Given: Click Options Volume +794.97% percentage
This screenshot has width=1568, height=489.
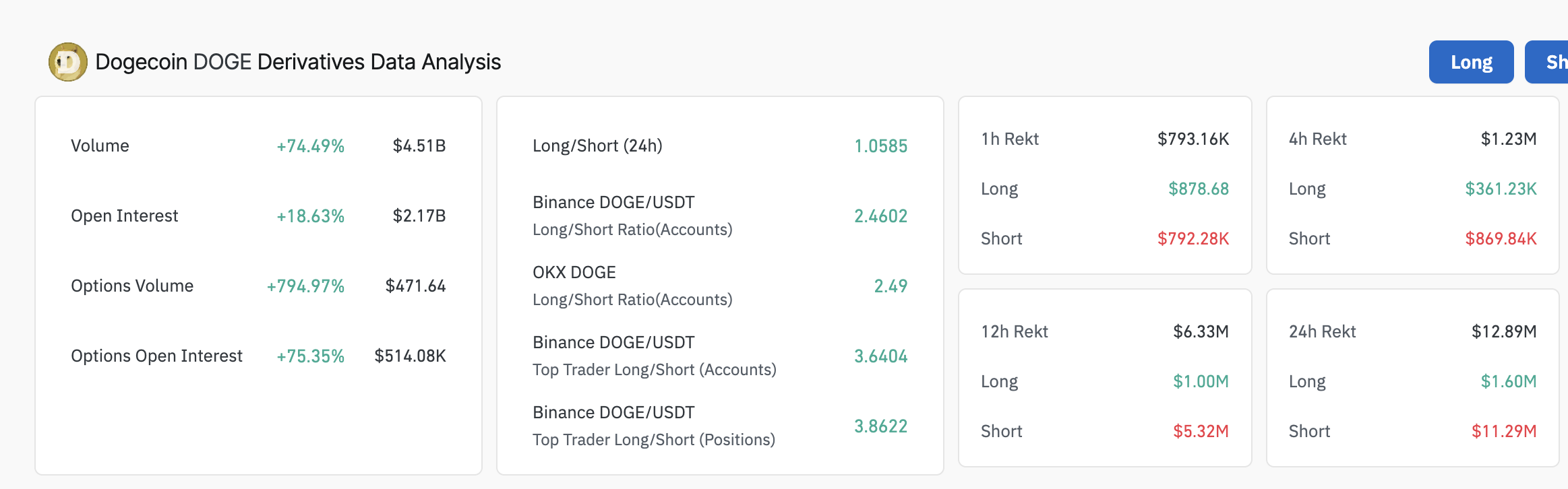Looking at the screenshot, I should tap(305, 286).
